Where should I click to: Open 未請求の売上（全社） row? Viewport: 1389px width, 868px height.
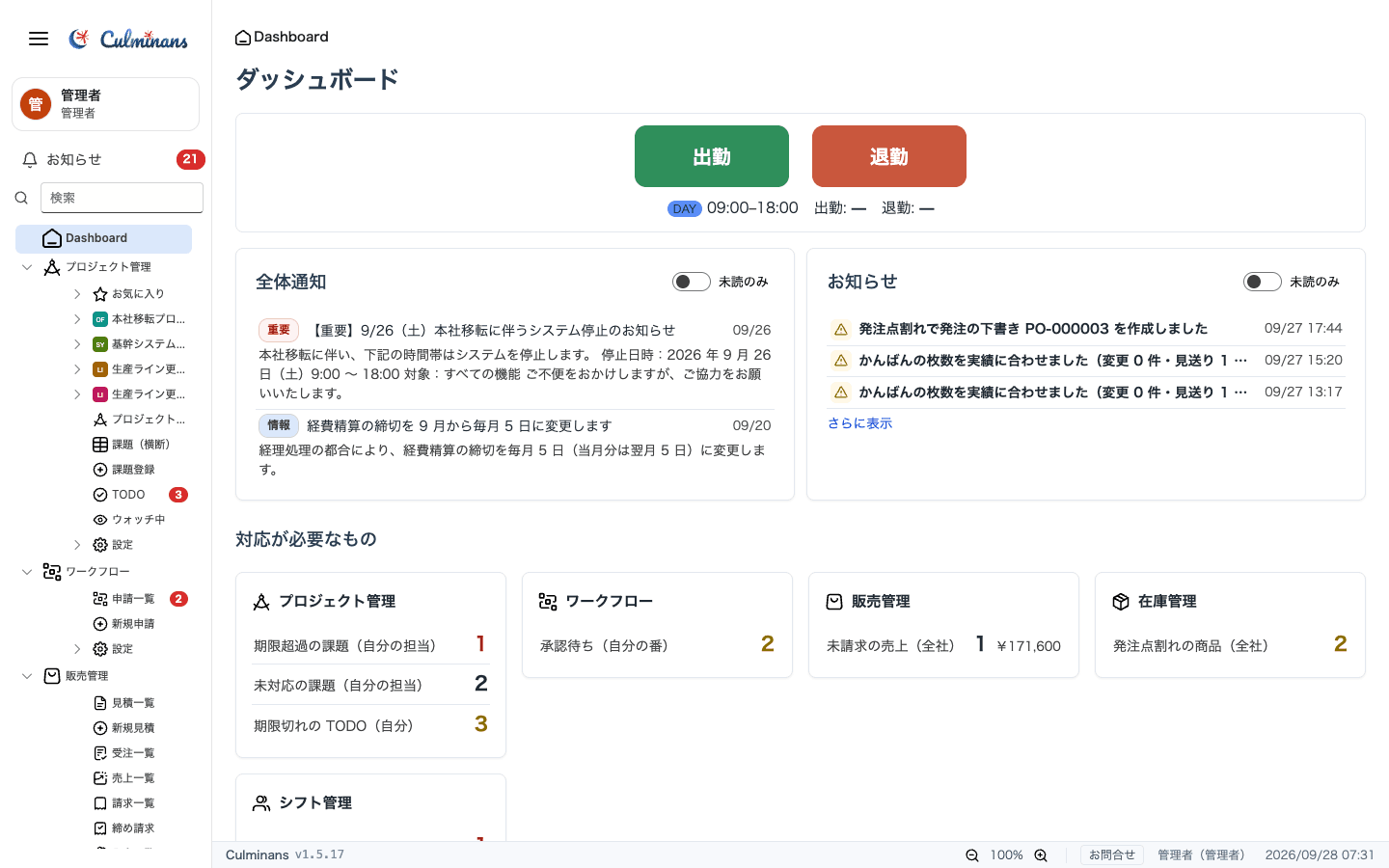coord(943,645)
